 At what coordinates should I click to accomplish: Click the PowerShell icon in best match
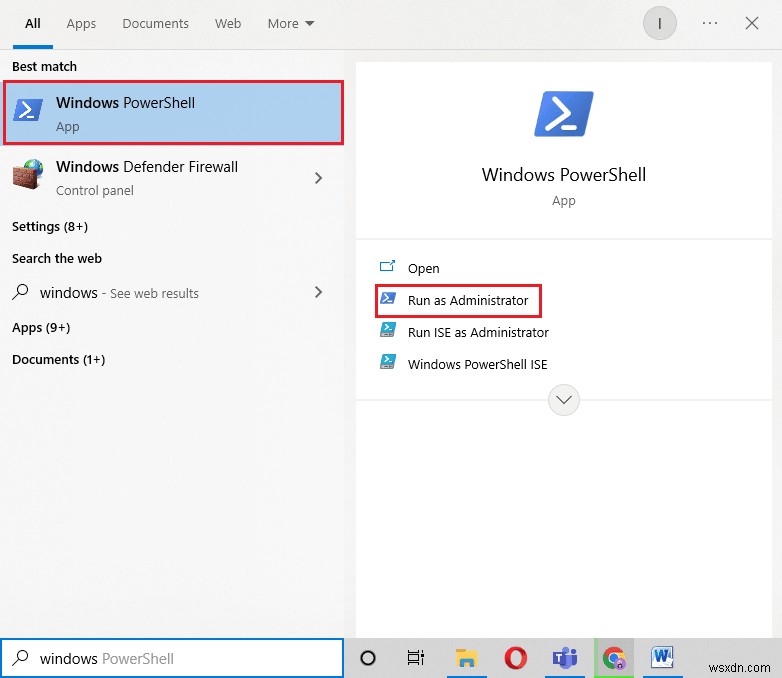click(28, 110)
